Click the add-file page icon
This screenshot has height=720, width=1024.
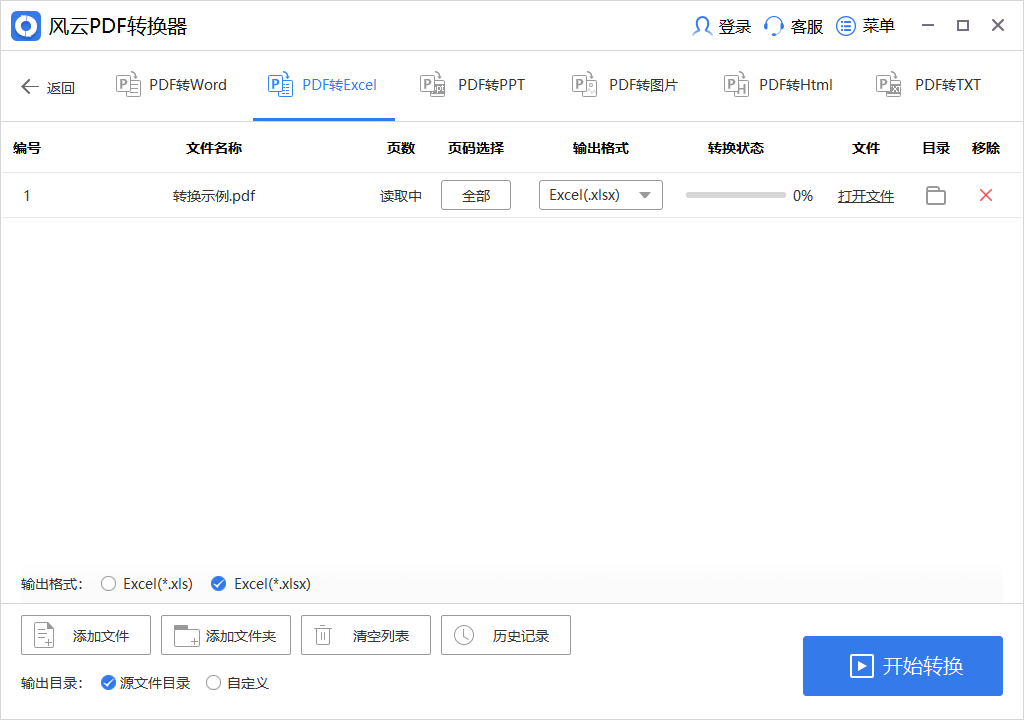[x=44, y=635]
